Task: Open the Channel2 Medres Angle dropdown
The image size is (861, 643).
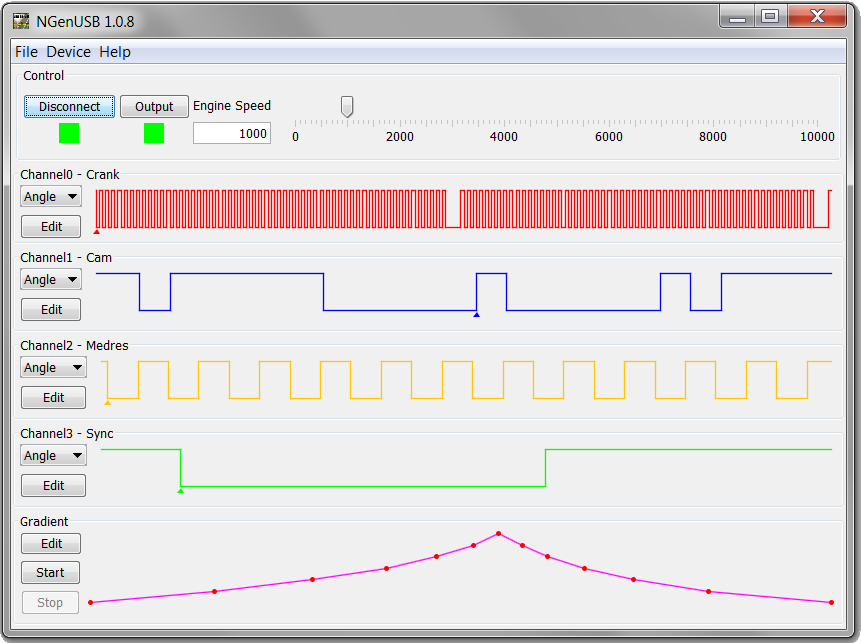Action: pos(53,367)
